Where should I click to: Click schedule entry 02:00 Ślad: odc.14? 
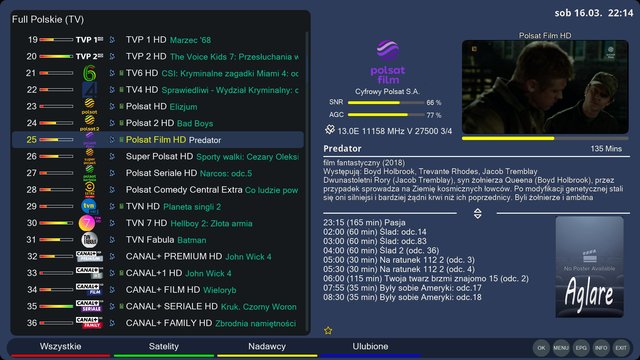(375, 232)
